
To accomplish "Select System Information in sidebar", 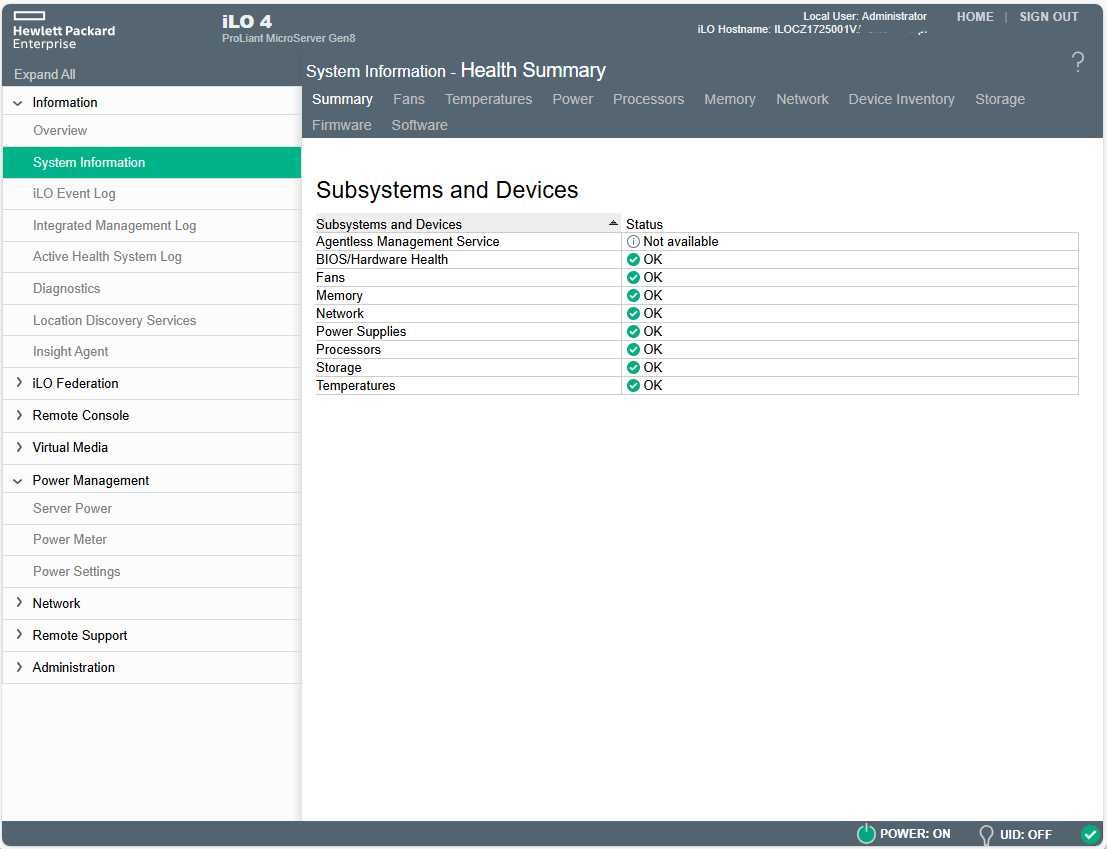I will (x=152, y=162).
